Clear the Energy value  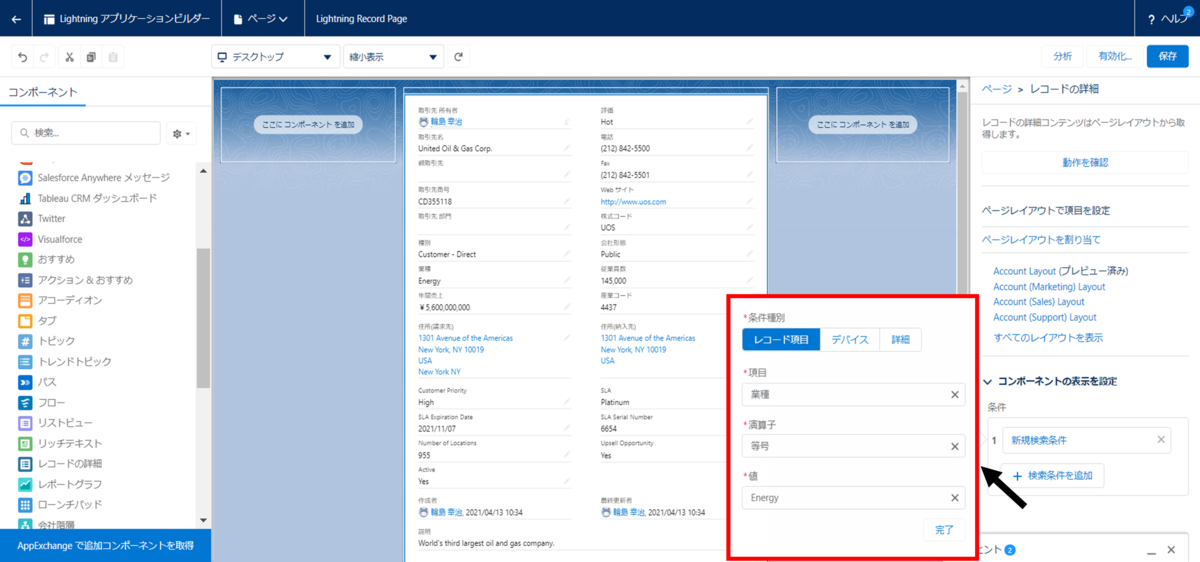coord(954,498)
